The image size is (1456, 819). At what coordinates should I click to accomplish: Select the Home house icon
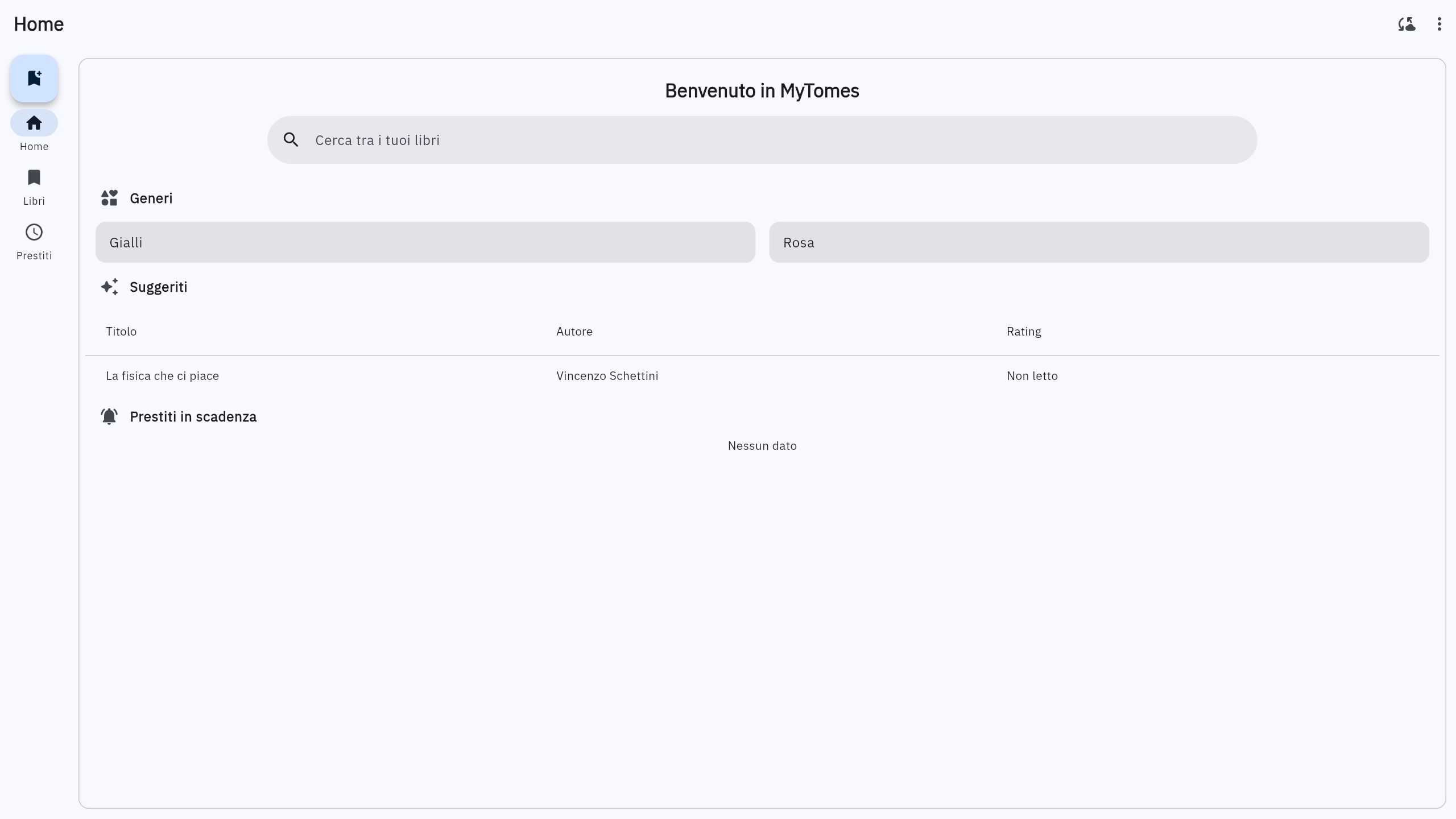click(x=34, y=123)
